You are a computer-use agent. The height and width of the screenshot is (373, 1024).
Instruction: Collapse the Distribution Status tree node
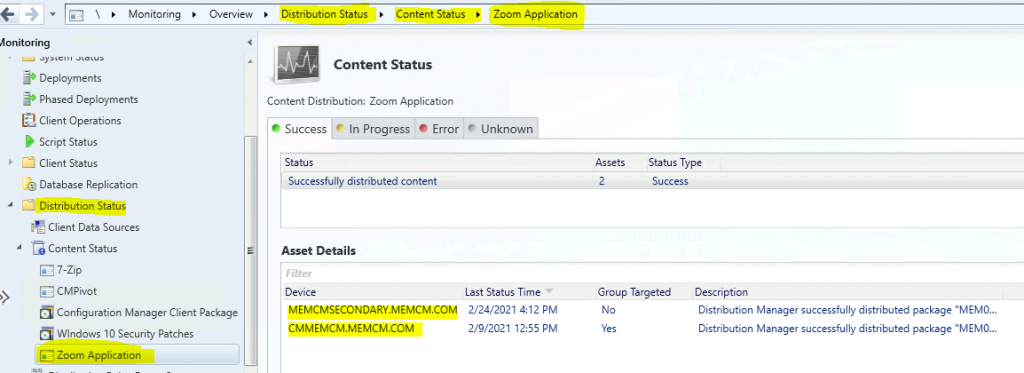pyautogui.click(x=11, y=206)
